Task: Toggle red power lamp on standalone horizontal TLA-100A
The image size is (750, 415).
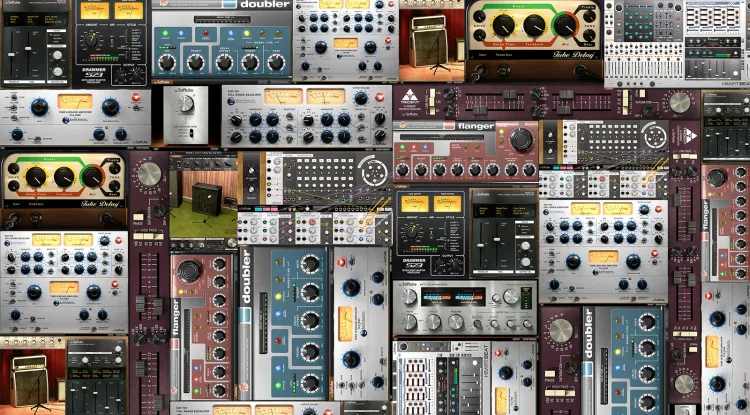Action: [x=136, y=98]
